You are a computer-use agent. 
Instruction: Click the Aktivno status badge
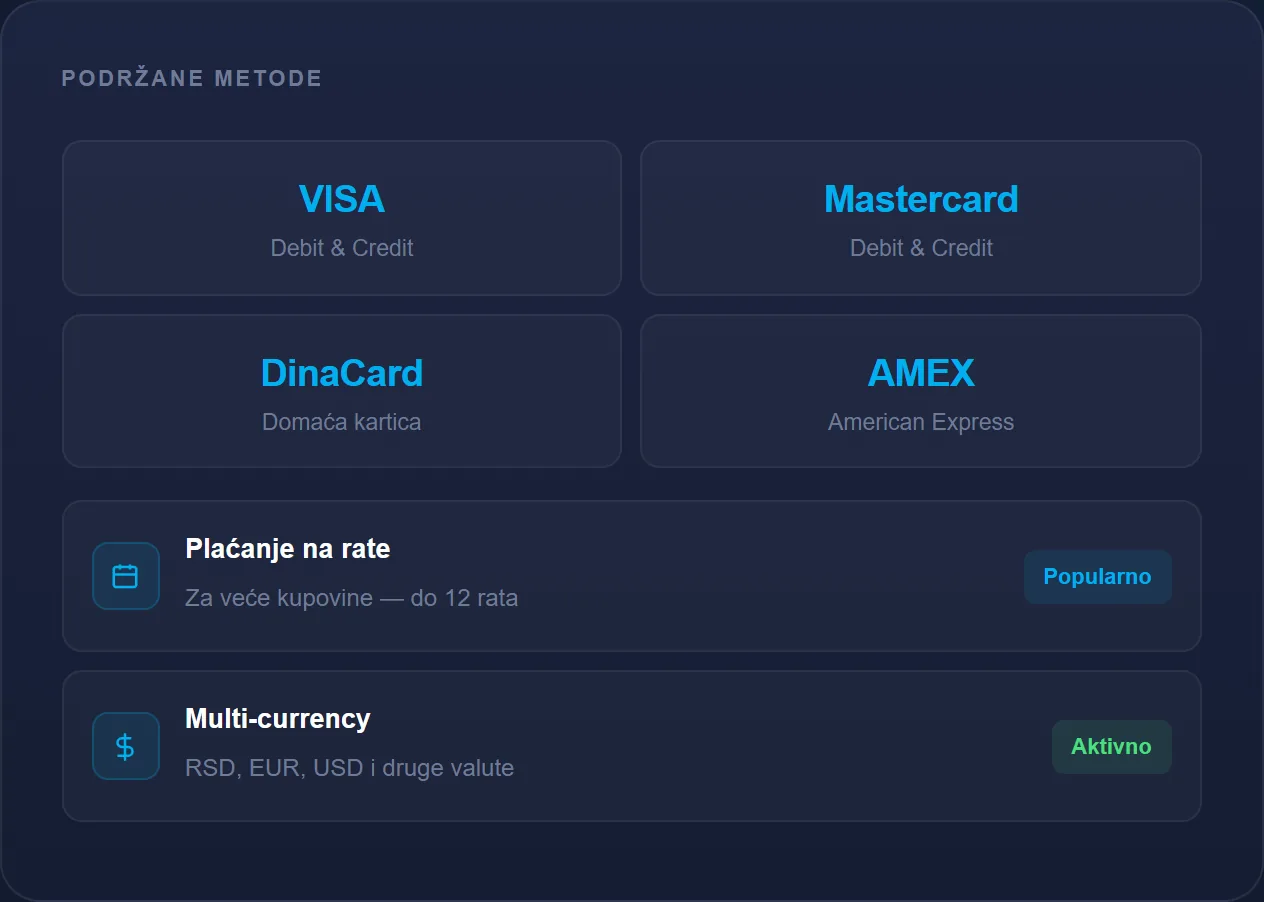pyautogui.click(x=1111, y=747)
